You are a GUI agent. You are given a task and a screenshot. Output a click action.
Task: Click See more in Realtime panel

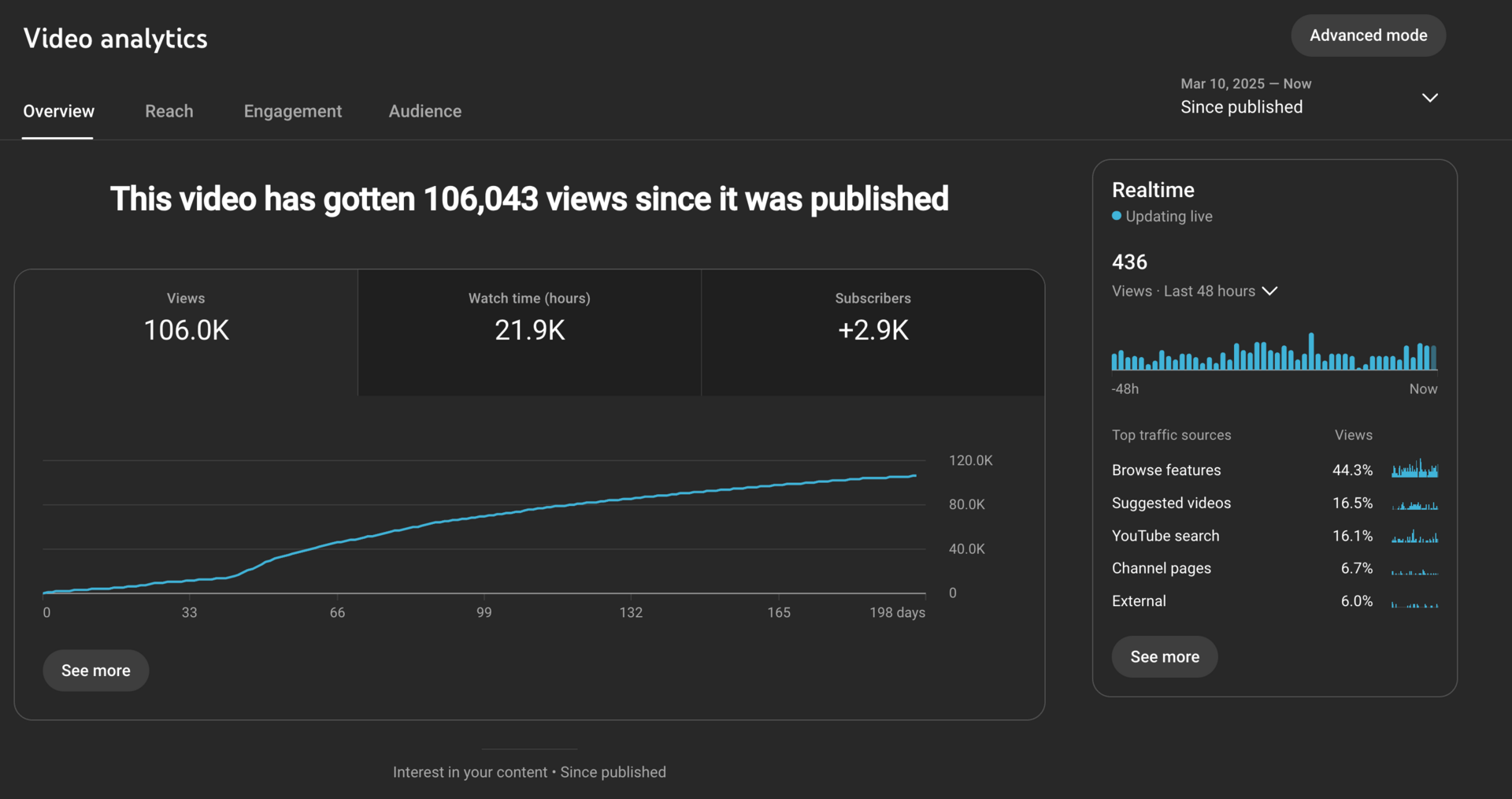click(1164, 656)
